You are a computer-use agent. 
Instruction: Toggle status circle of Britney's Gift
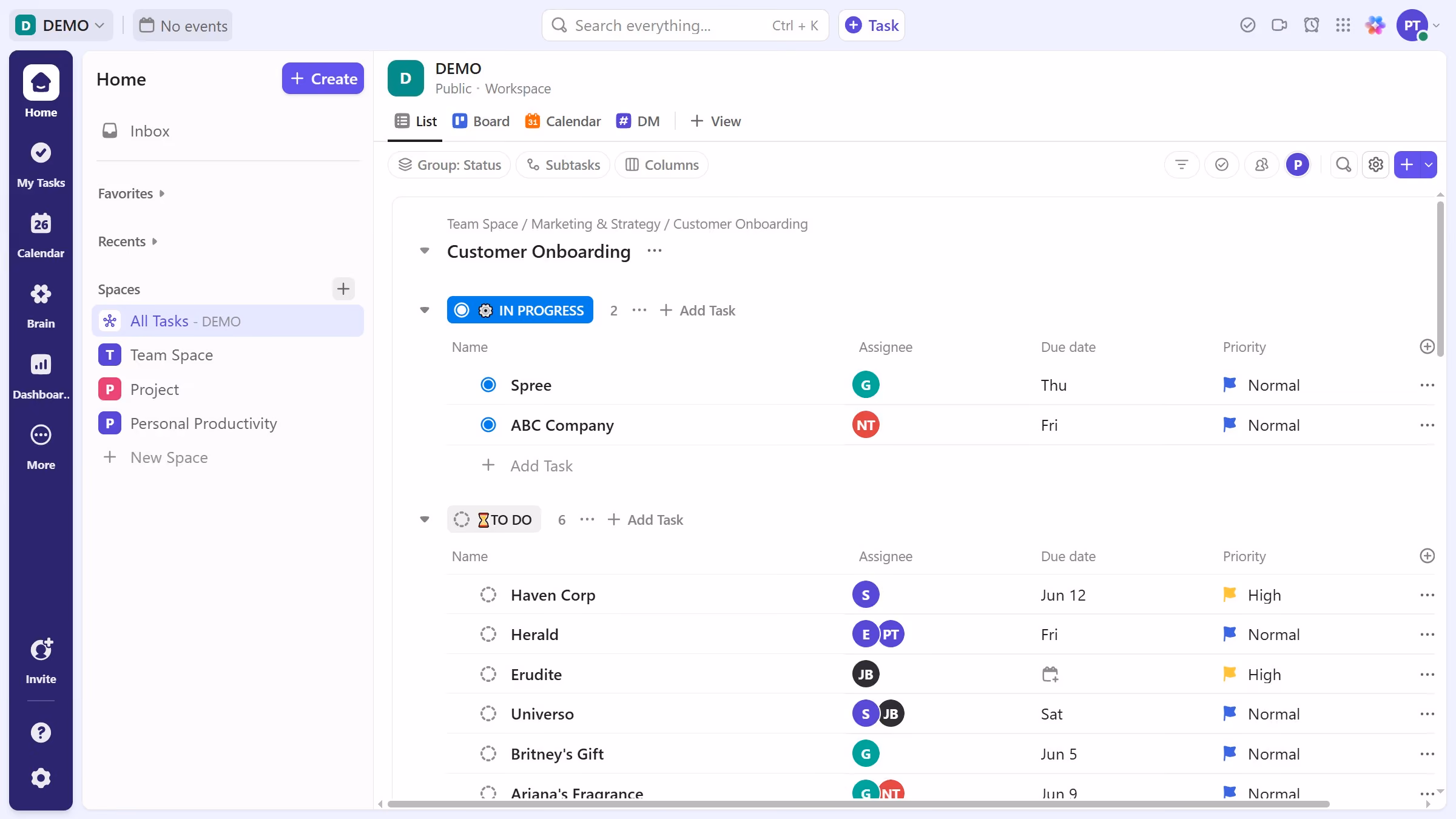pos(488,753)
